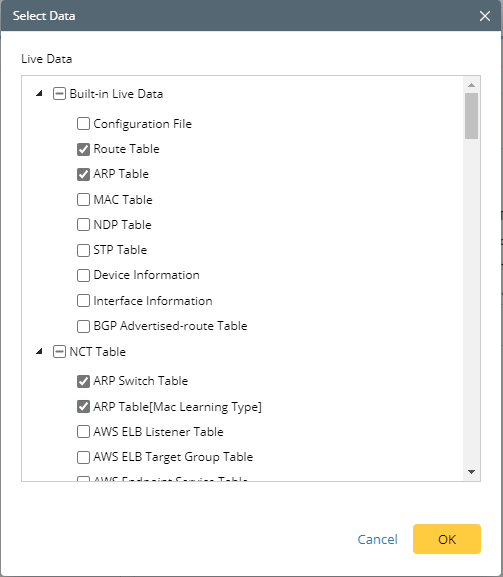
Task: Check BGP Advertised-route Table
Action: pos(83,326)
